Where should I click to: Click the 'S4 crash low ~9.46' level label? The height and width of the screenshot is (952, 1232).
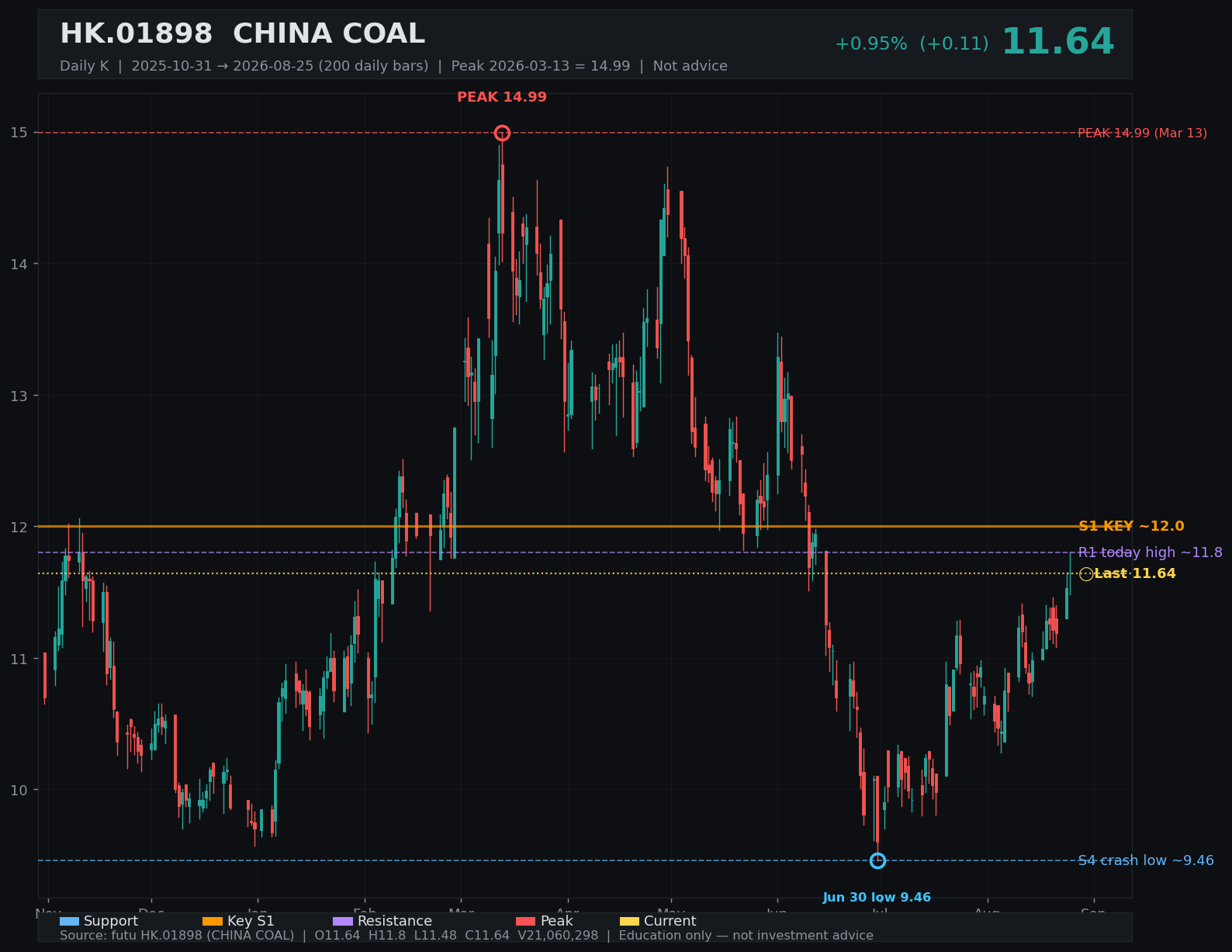coord(1146,860)
